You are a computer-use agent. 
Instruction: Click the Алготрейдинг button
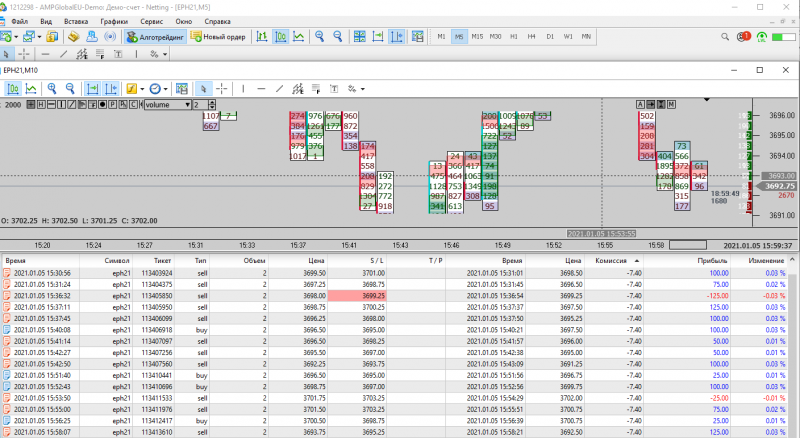point(156,37)
